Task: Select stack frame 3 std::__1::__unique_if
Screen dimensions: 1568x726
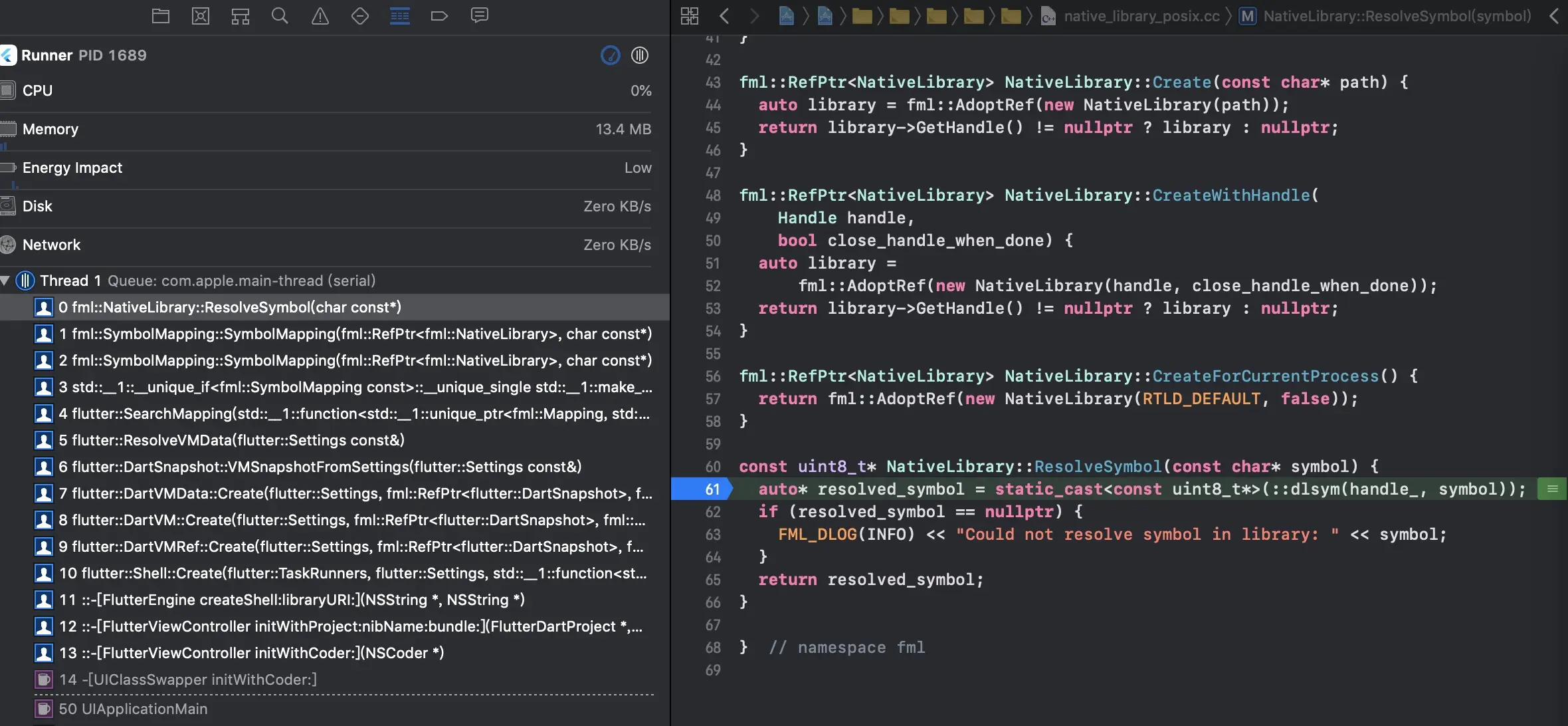Action: tap(335, 387)
